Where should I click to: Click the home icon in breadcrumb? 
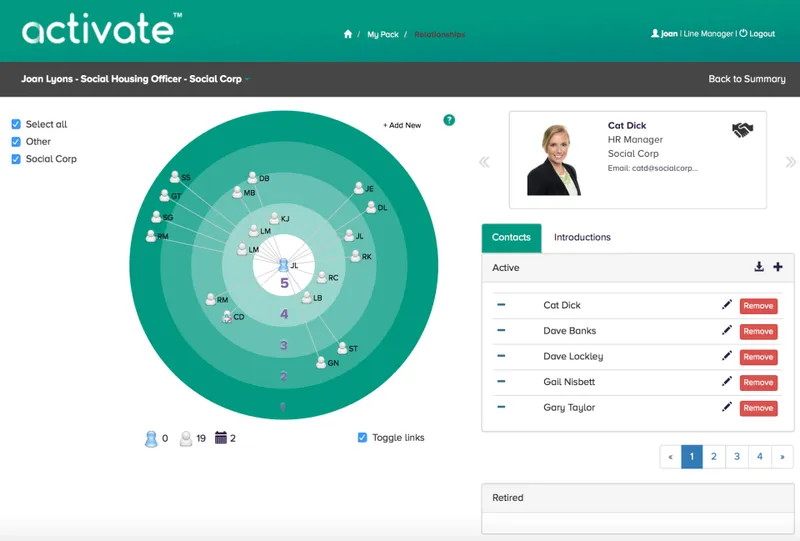[348, 34]
